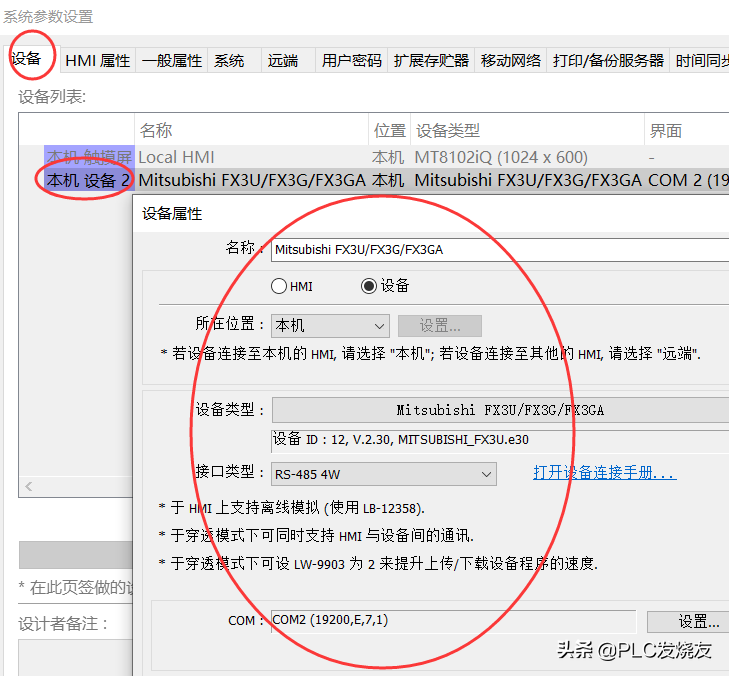The height and width of the screenshot is (676, 729).
Task: Click the Mitsubishi FX3U/FX3G/FX3GA device type button
Action: [x=500, y=410]
